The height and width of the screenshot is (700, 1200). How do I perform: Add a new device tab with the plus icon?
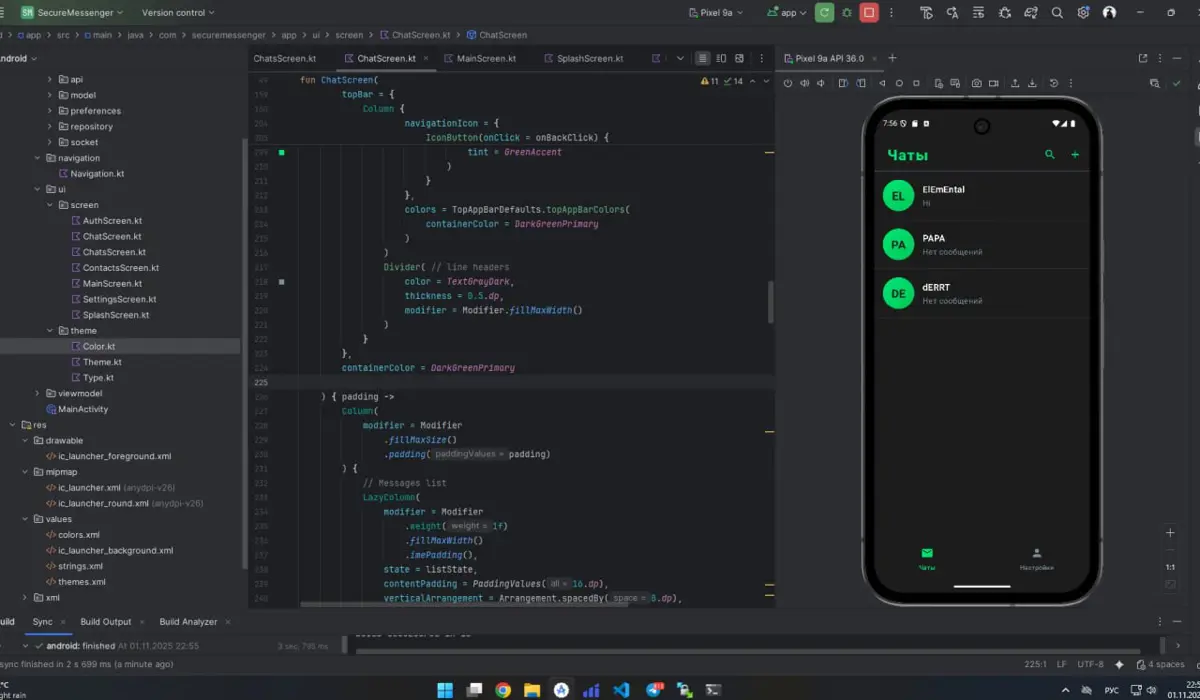[892, 58]
